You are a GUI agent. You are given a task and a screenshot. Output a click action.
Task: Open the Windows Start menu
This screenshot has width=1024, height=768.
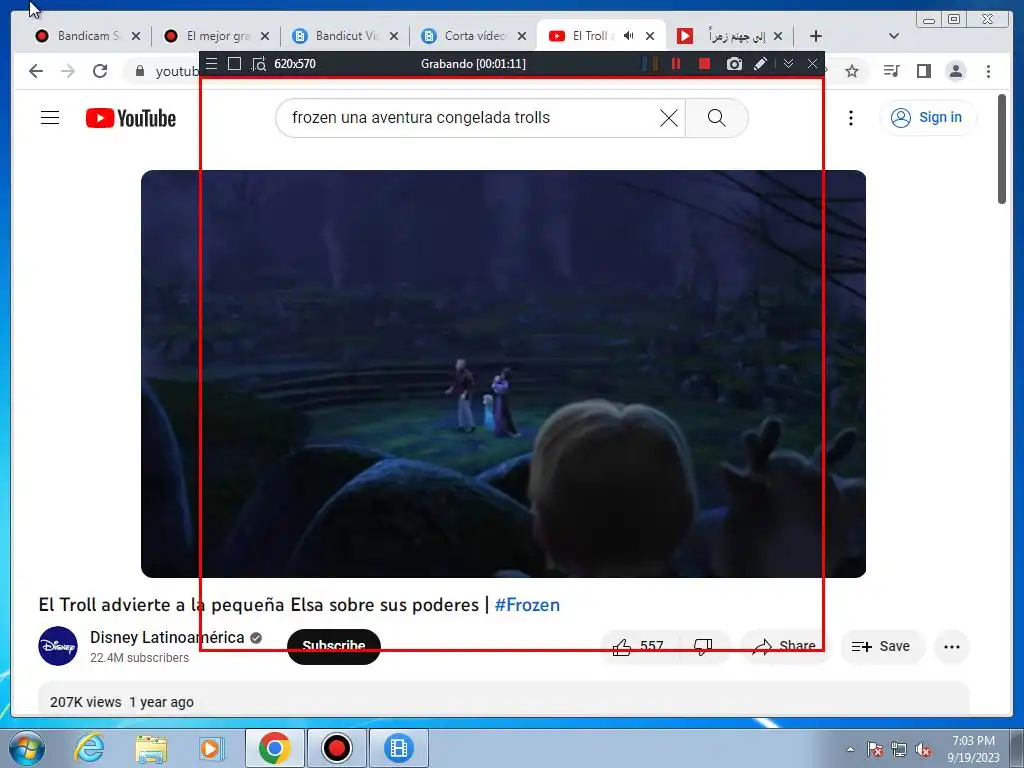click(x=27, y=748)
